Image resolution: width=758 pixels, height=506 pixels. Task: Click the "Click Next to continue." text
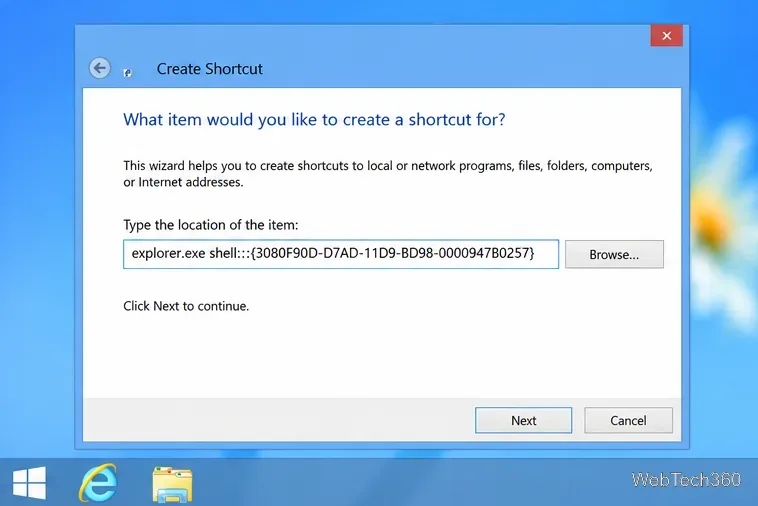[x=186, y=306]
